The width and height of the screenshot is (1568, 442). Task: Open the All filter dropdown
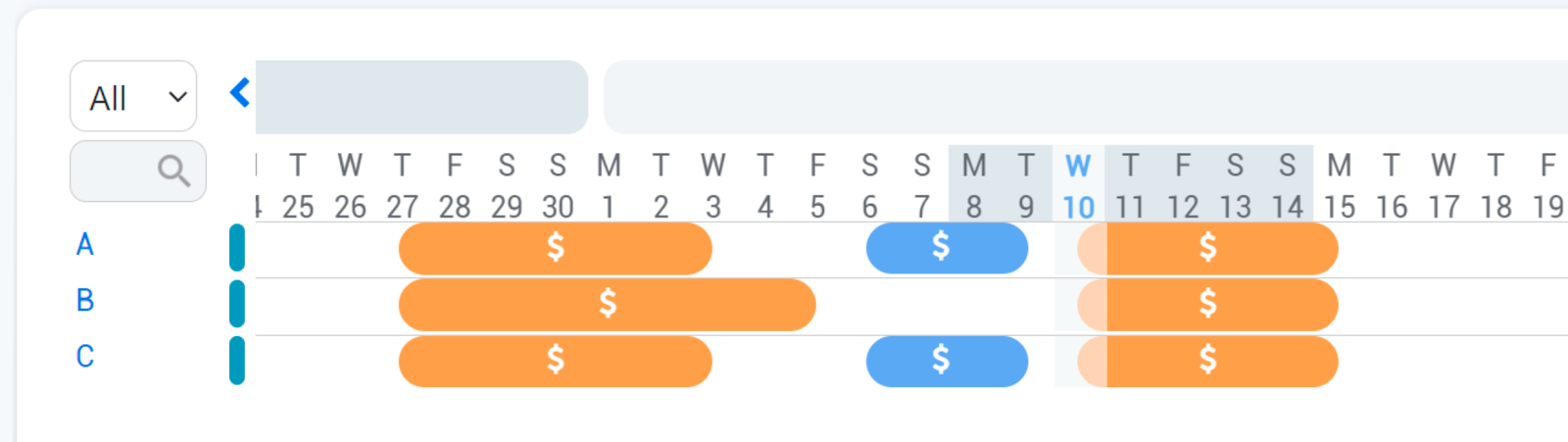pos(133,97)
